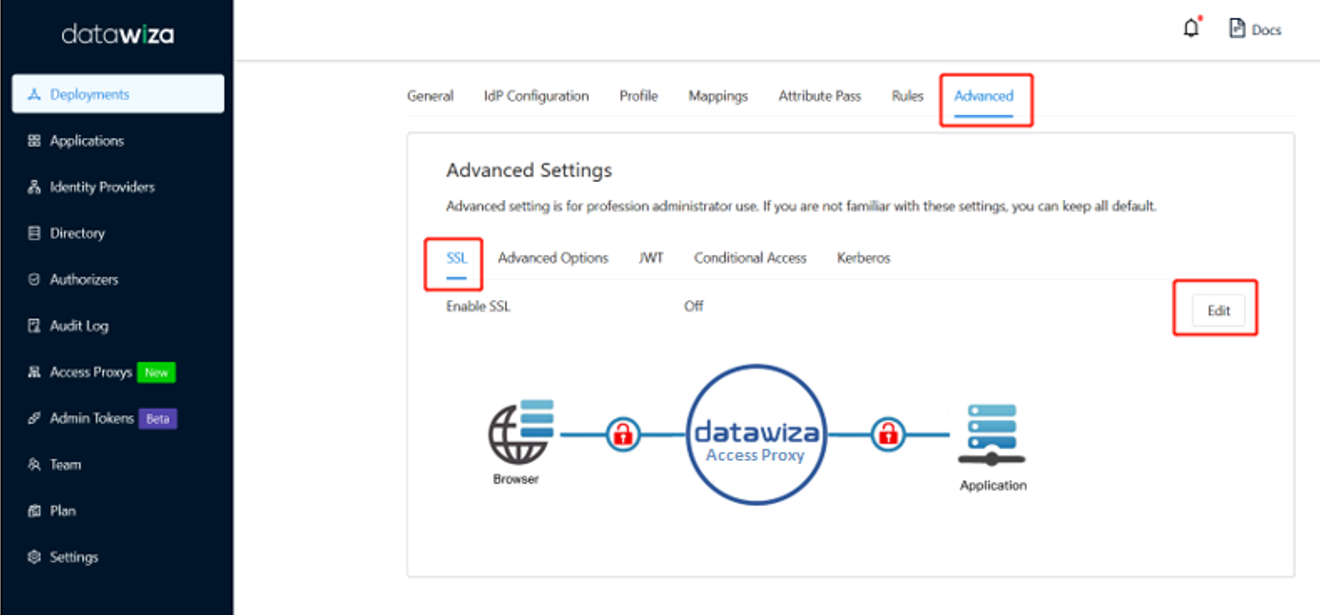The image size is (1320, 615).
Task: Click the Access Proxys icon
Action: (34, 372)
